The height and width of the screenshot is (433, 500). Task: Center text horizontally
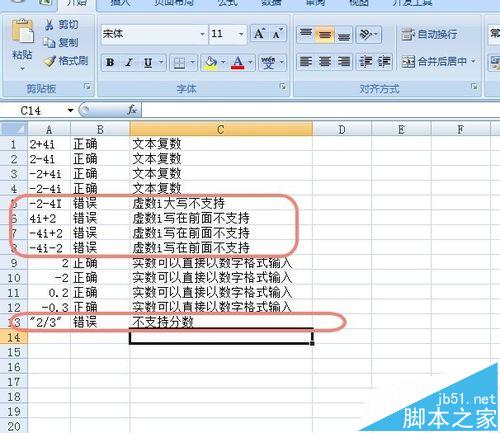tap(325, 62)
